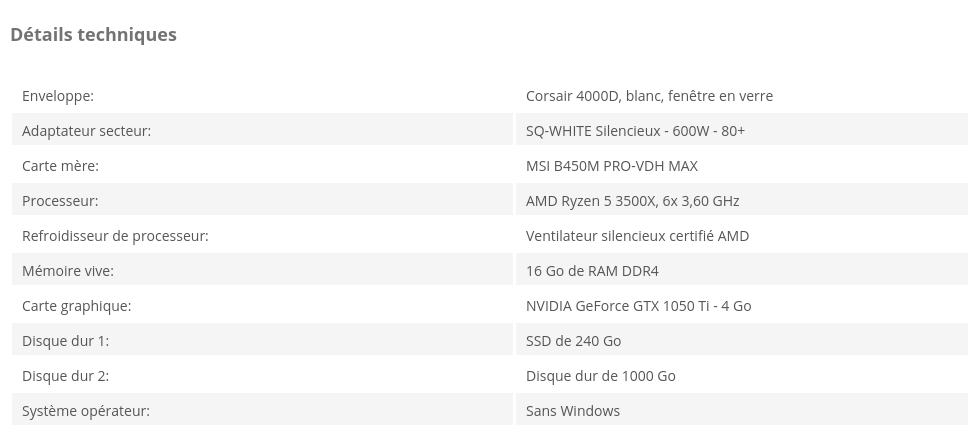Click the "Carte graphique:" label
Screen dimensions: 968x442
[x=76, y=306]
